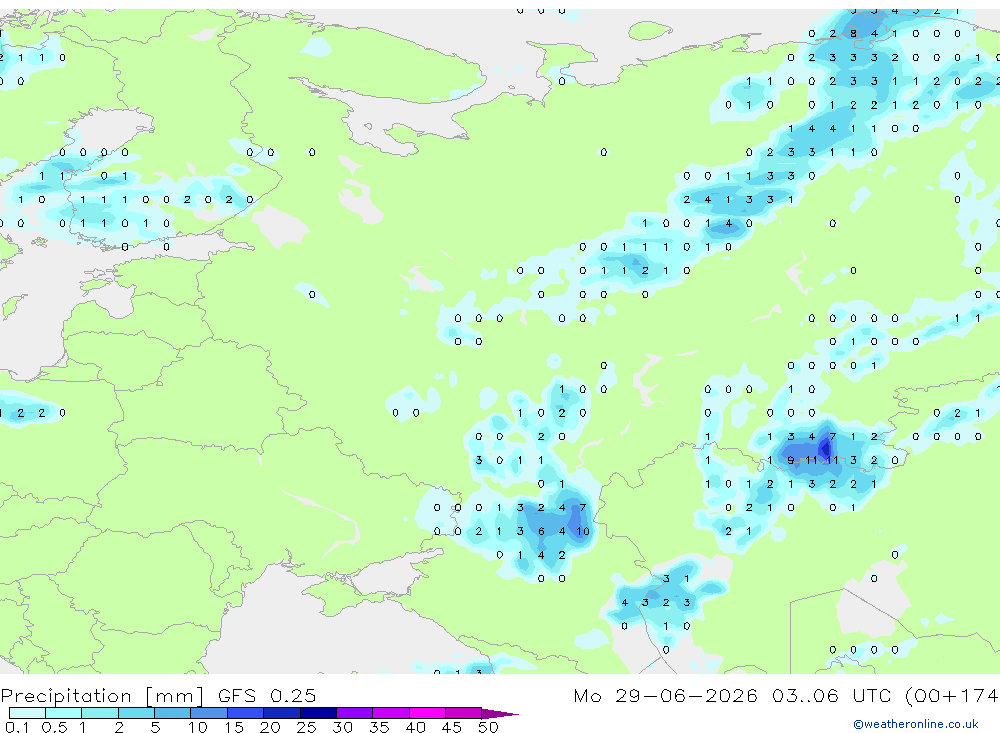Pick the 2–5 mm legend color swatch
Image resolution: width=1000 pixels, height=733 pixels.
click(136, 713)
